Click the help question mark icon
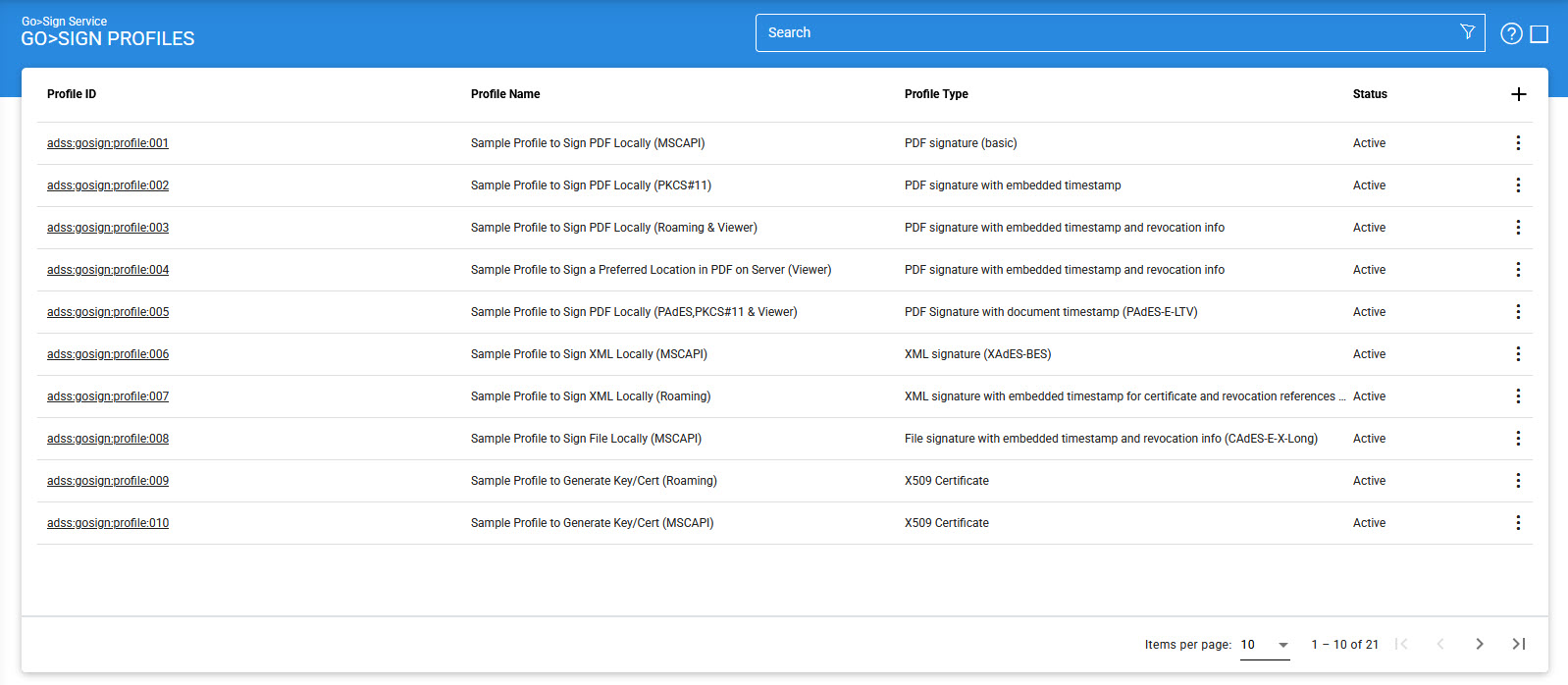Screen dimensions: 1568x685 pyautogui.click(x=1511, y=34)
